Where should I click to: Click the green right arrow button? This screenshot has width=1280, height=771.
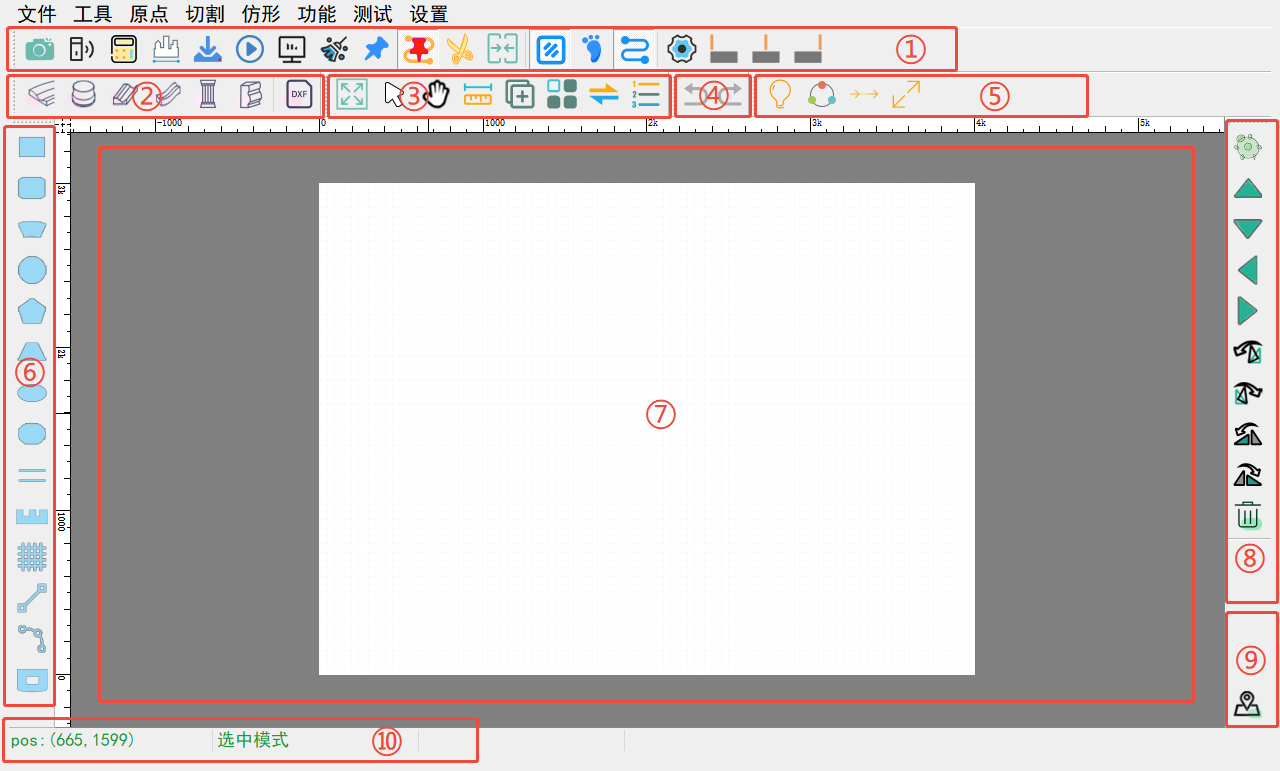pyautogui.click(x=1247, y=310)
